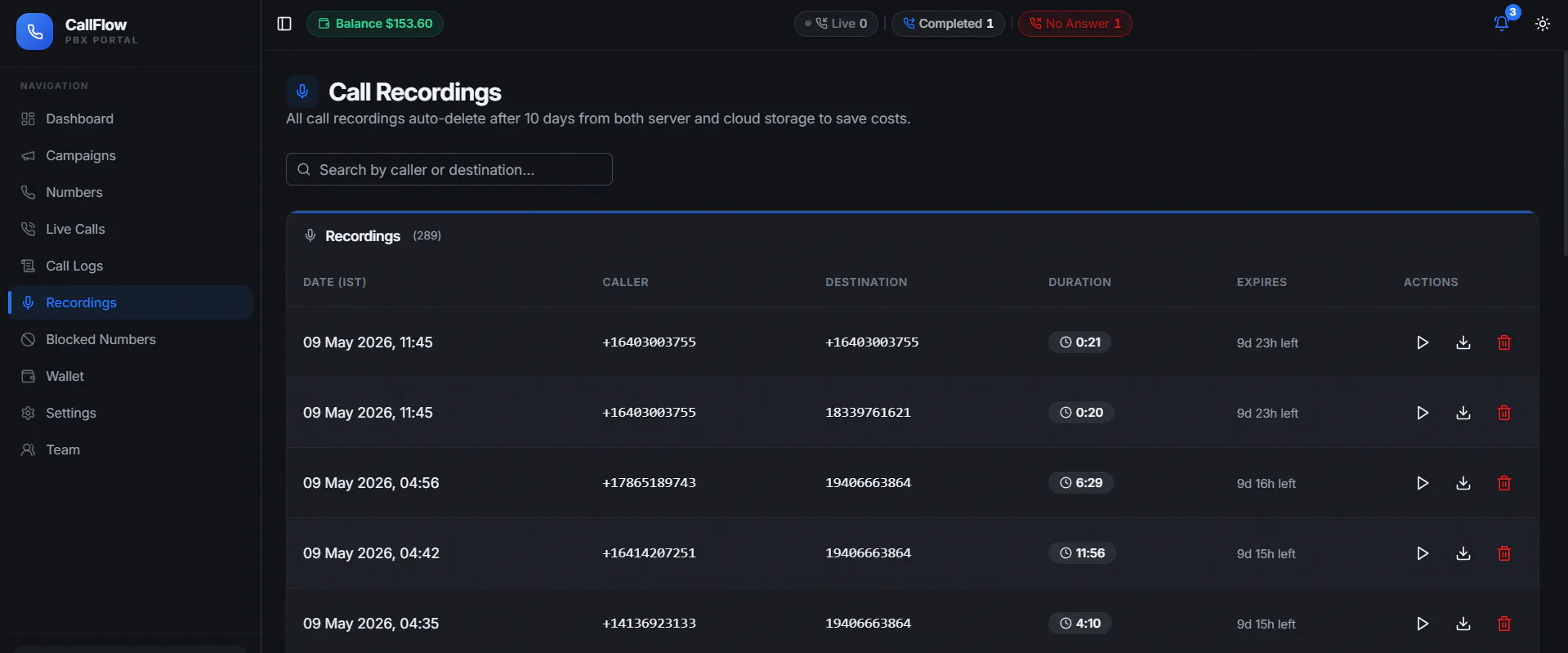Toggle the sidebar panel icon

pyautogui.click(x=284, y=24)
